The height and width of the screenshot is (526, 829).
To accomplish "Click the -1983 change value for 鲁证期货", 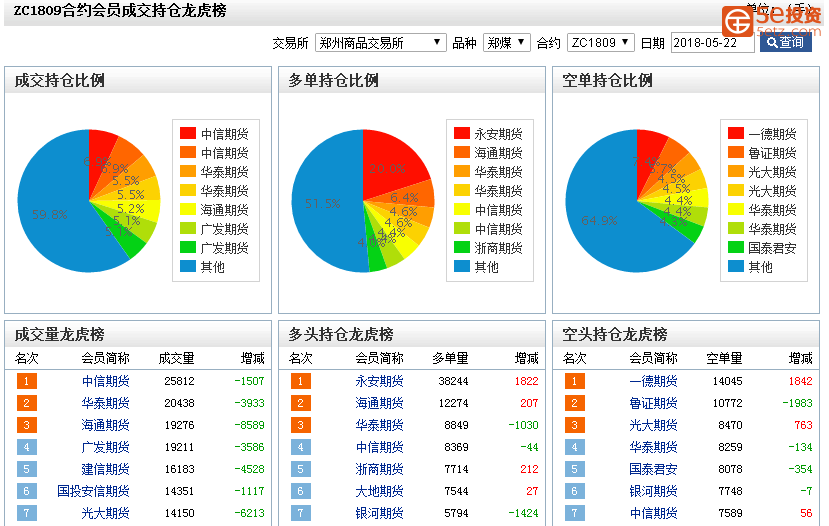I will tap(797, 403).
